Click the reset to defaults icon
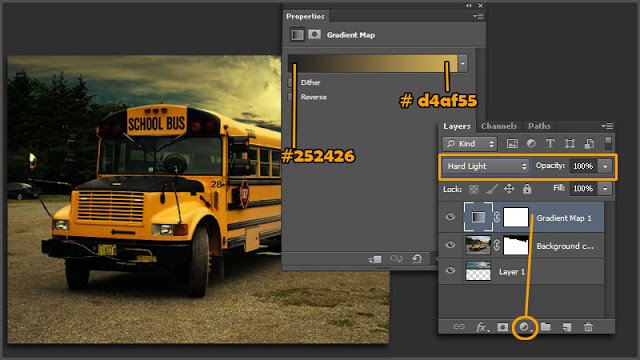Image resolution: width=640 pixels, height=360 pixels. coord(417,258)
